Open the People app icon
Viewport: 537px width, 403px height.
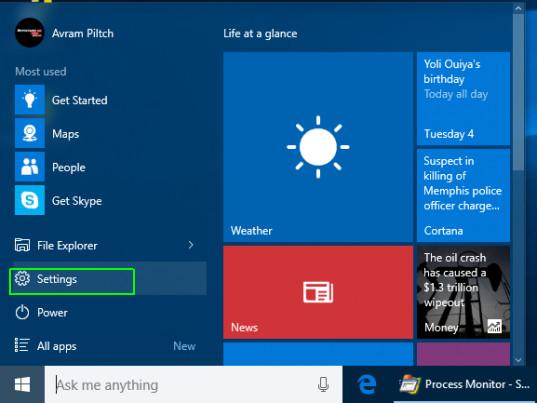(30, 167)
